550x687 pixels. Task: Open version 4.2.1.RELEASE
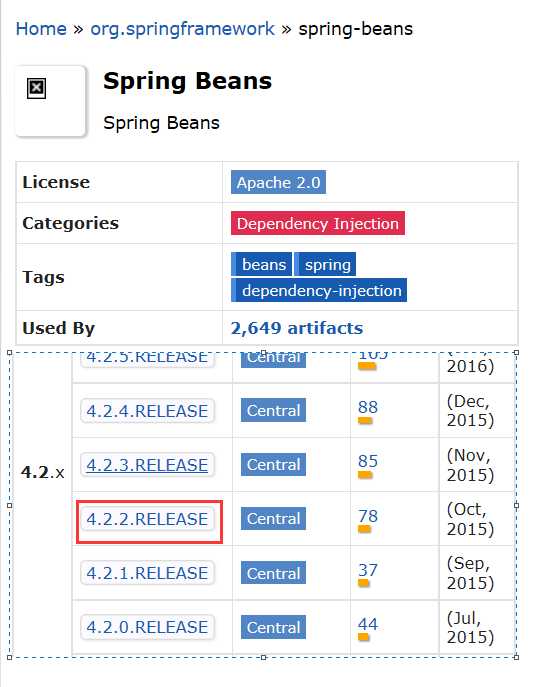(x=147, y=573)
